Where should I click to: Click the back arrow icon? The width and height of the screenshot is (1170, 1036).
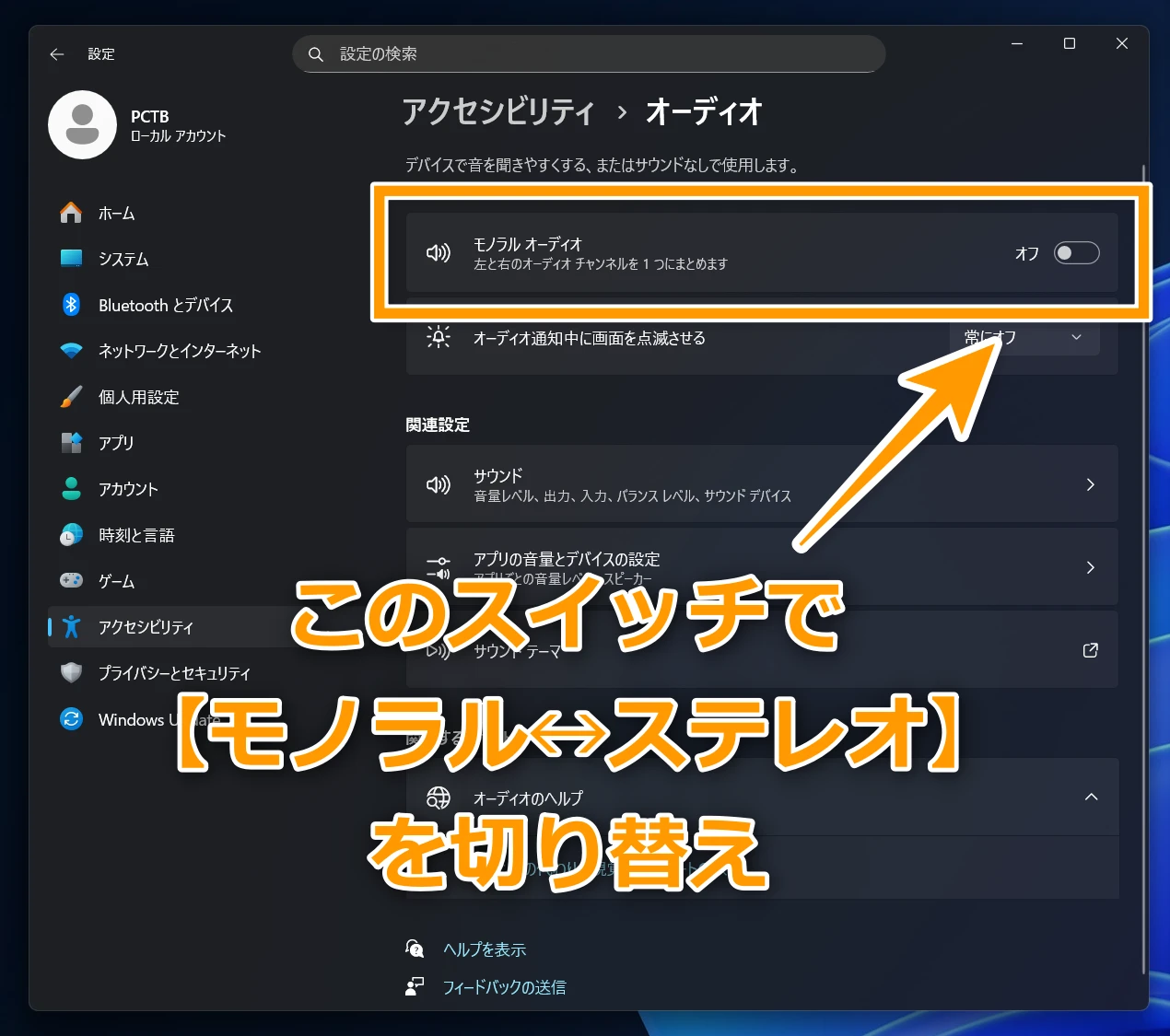click(x=57, y=54)
